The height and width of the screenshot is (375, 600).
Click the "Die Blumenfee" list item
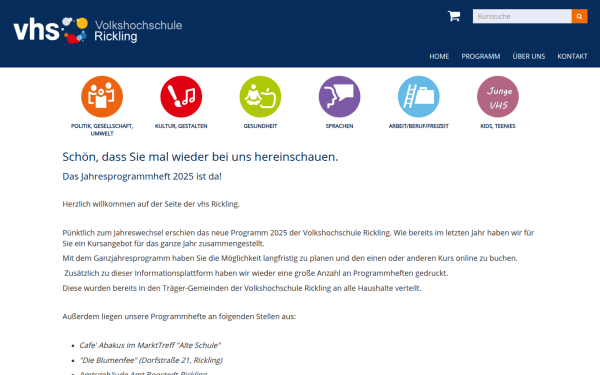tap(151, 360)
